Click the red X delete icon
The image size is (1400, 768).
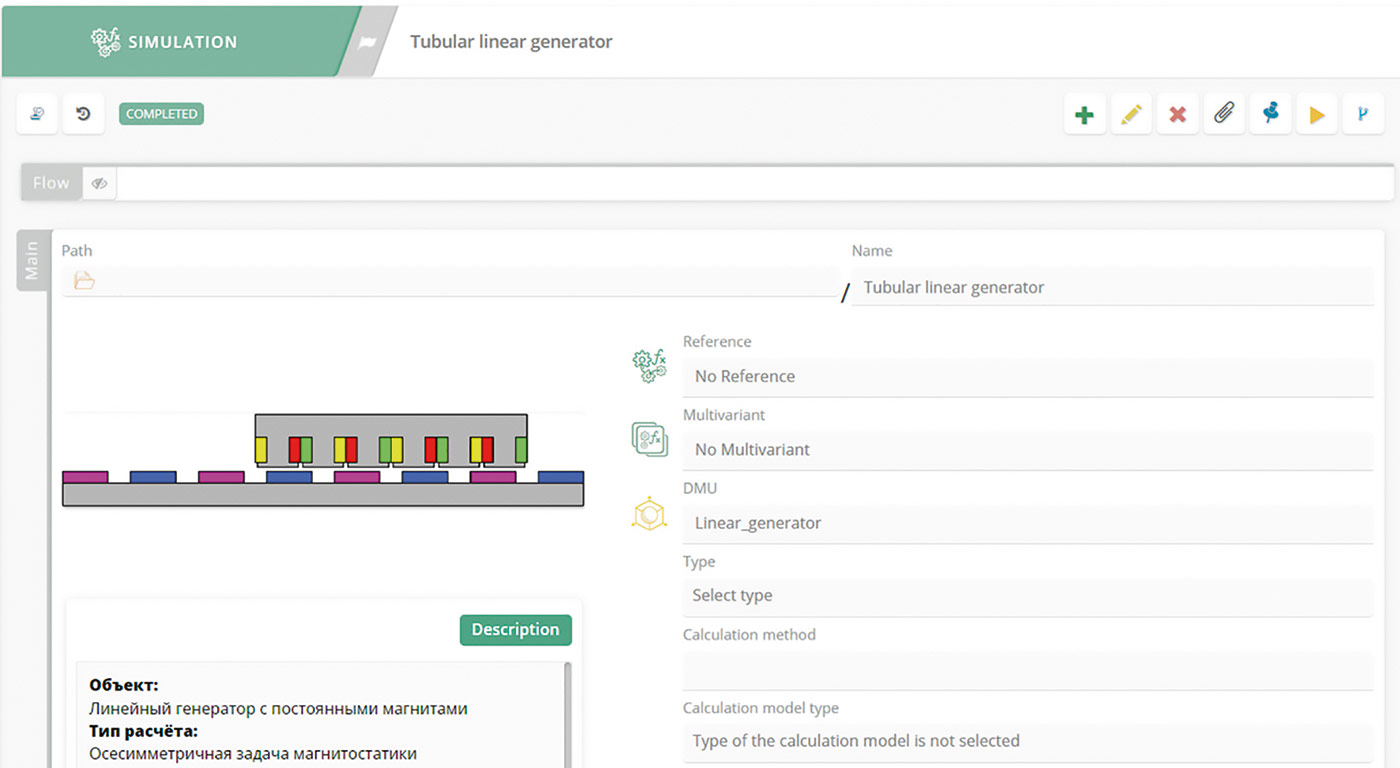pyautogui.click(x=1177, y=115)
